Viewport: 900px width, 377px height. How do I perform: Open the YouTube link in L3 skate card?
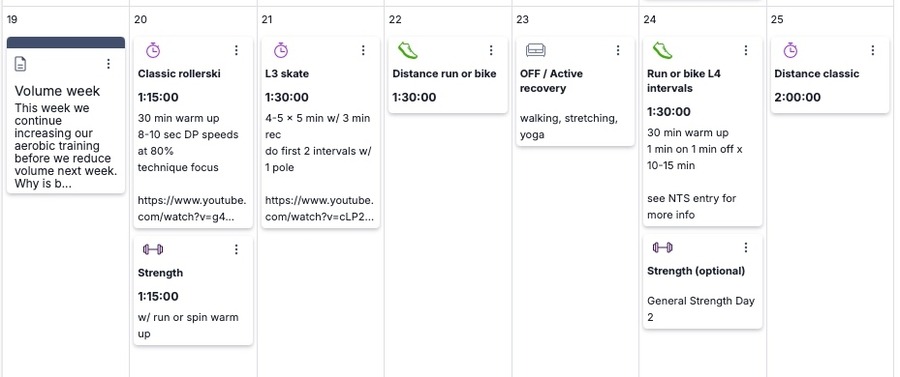[x=319, y=209]
